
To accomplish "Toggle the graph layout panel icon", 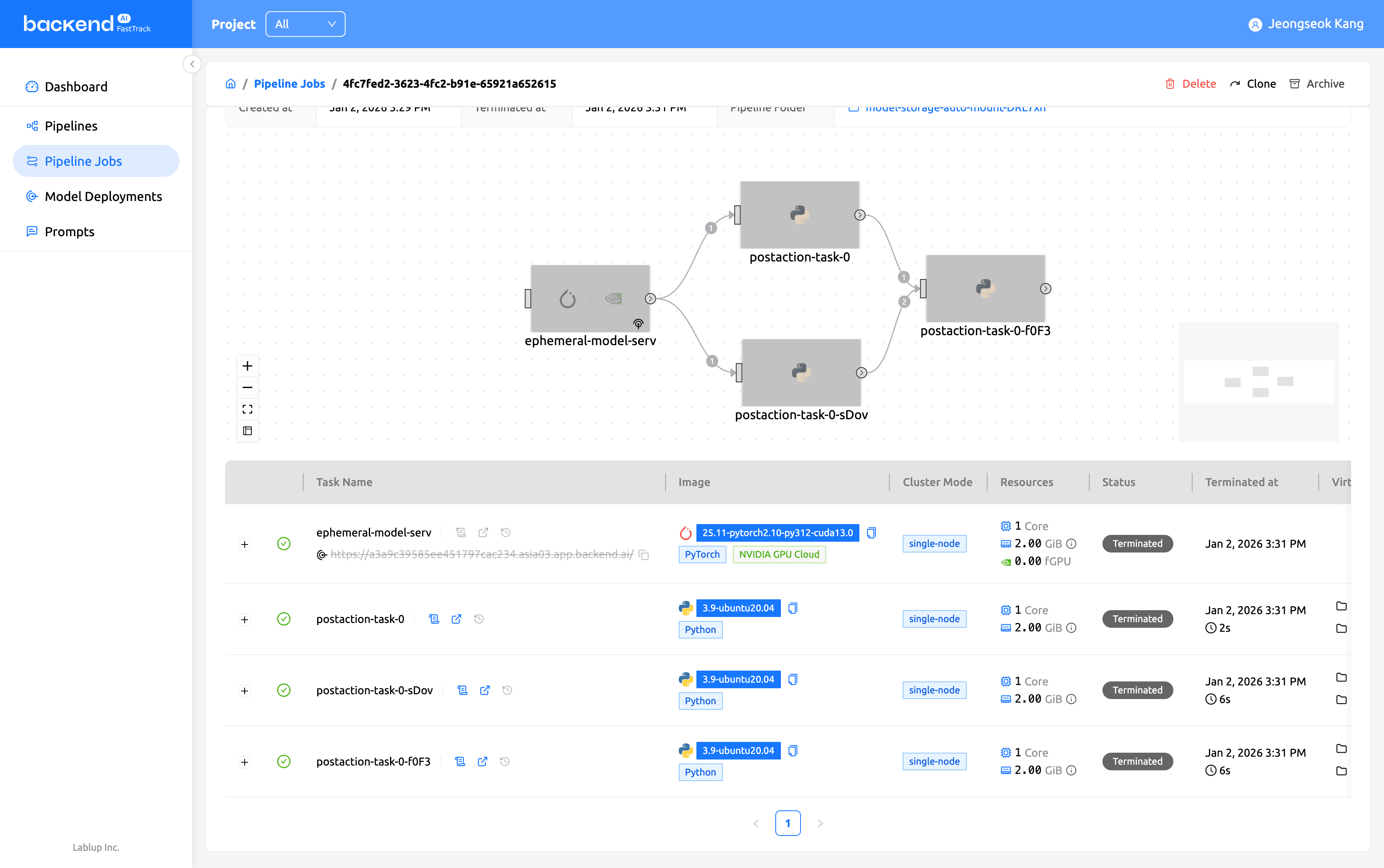I will click(x=247, y=431).
